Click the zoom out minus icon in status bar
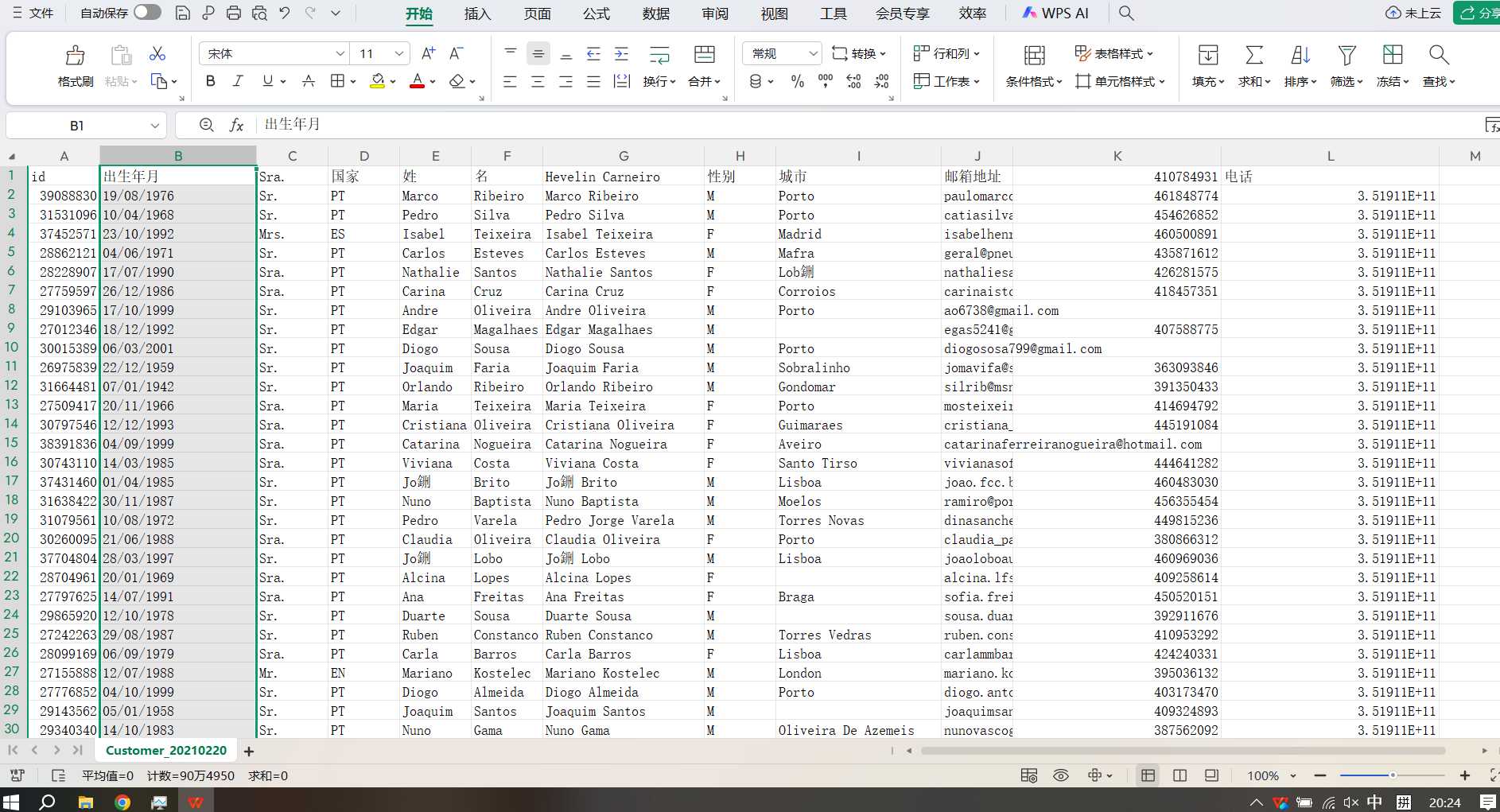 (1320, 775)
